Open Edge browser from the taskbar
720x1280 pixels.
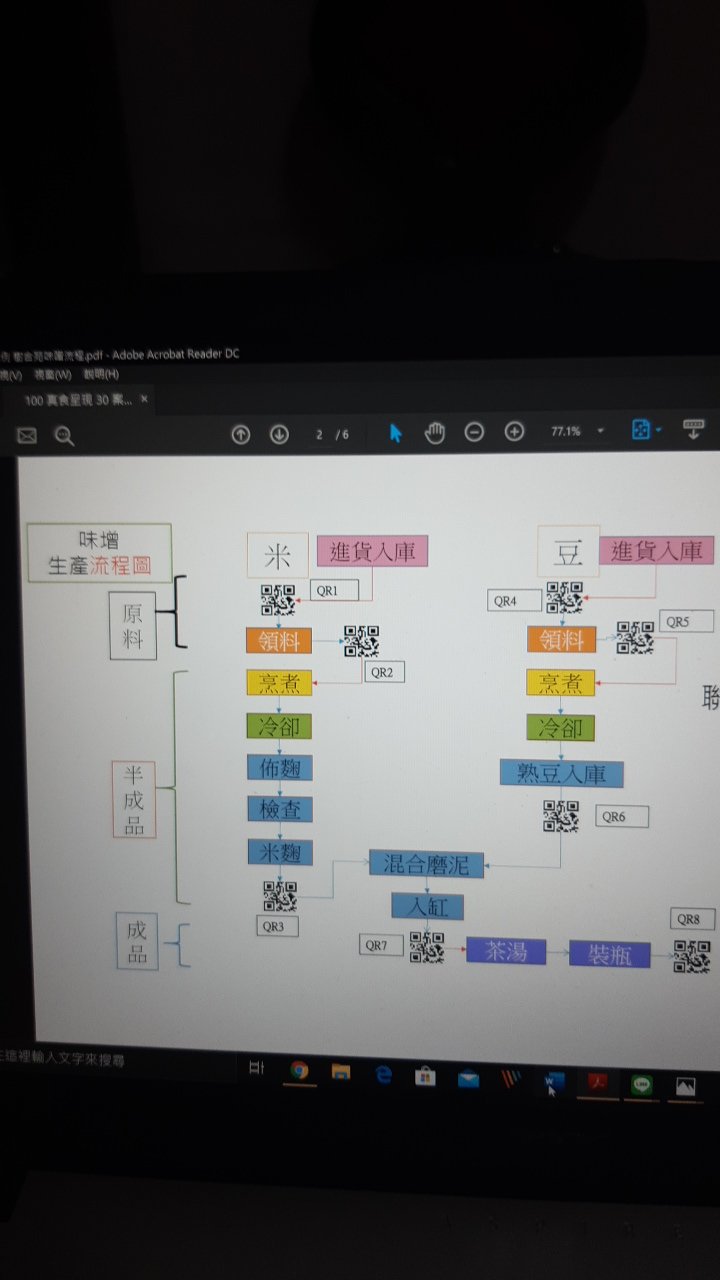click(x=383, y=1075)
